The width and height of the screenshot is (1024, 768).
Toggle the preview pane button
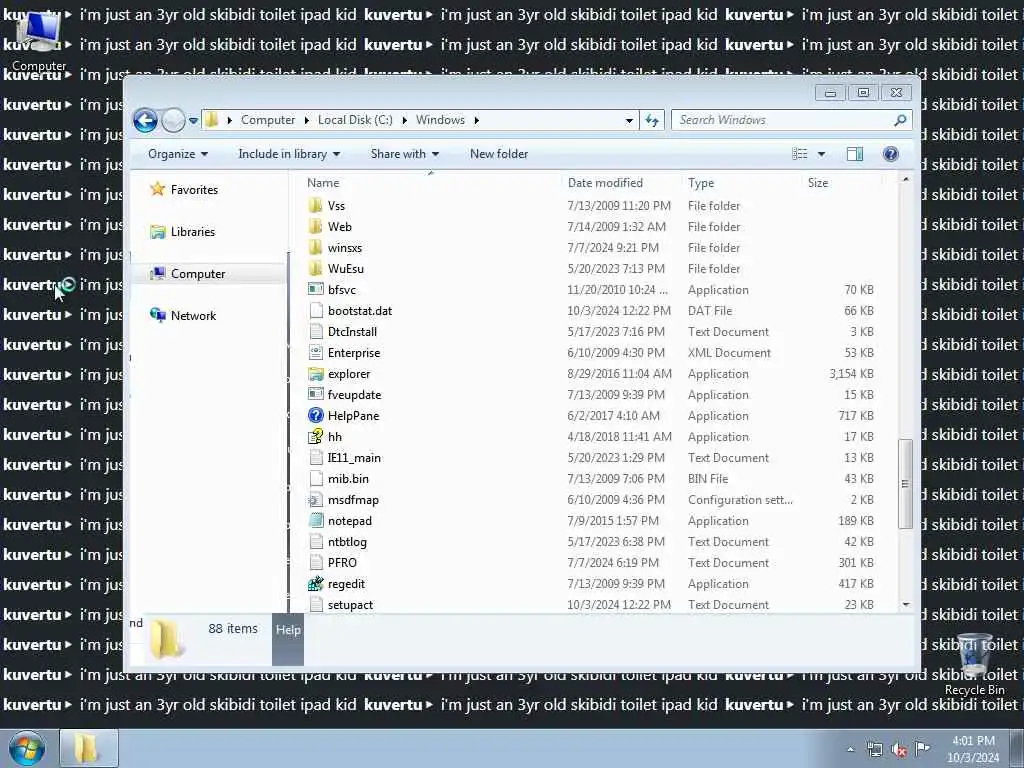[855, 154]
